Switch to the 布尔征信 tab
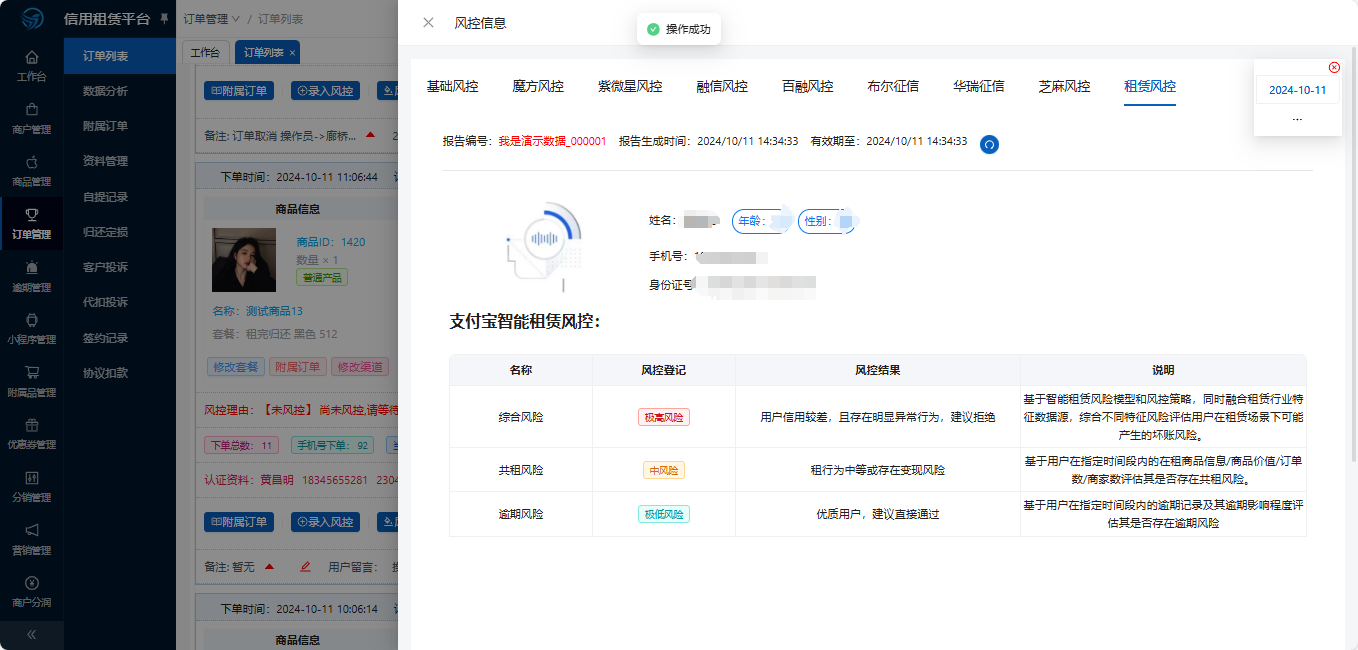 tap(893, 87)
